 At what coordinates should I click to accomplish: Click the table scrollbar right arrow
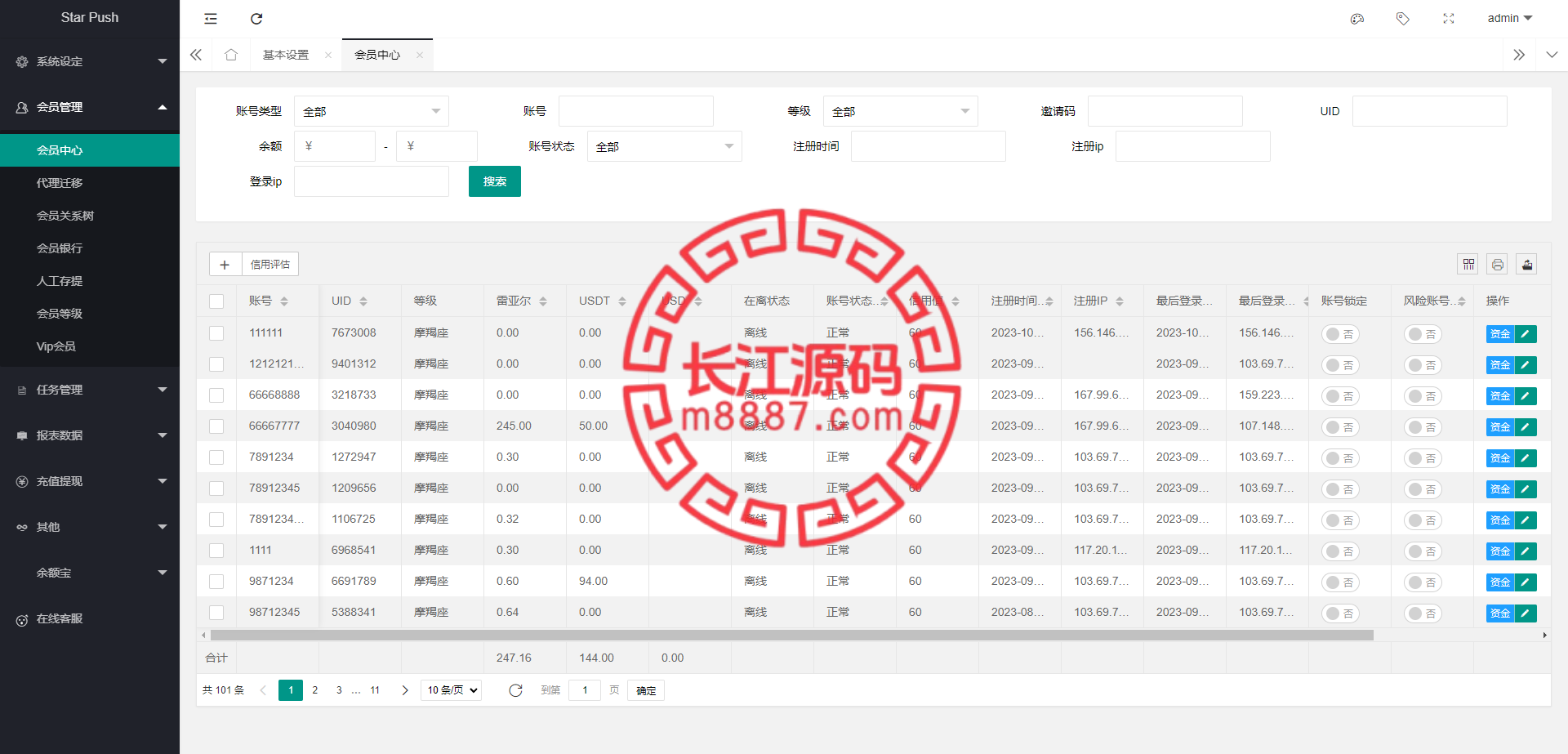[1544, 635]
